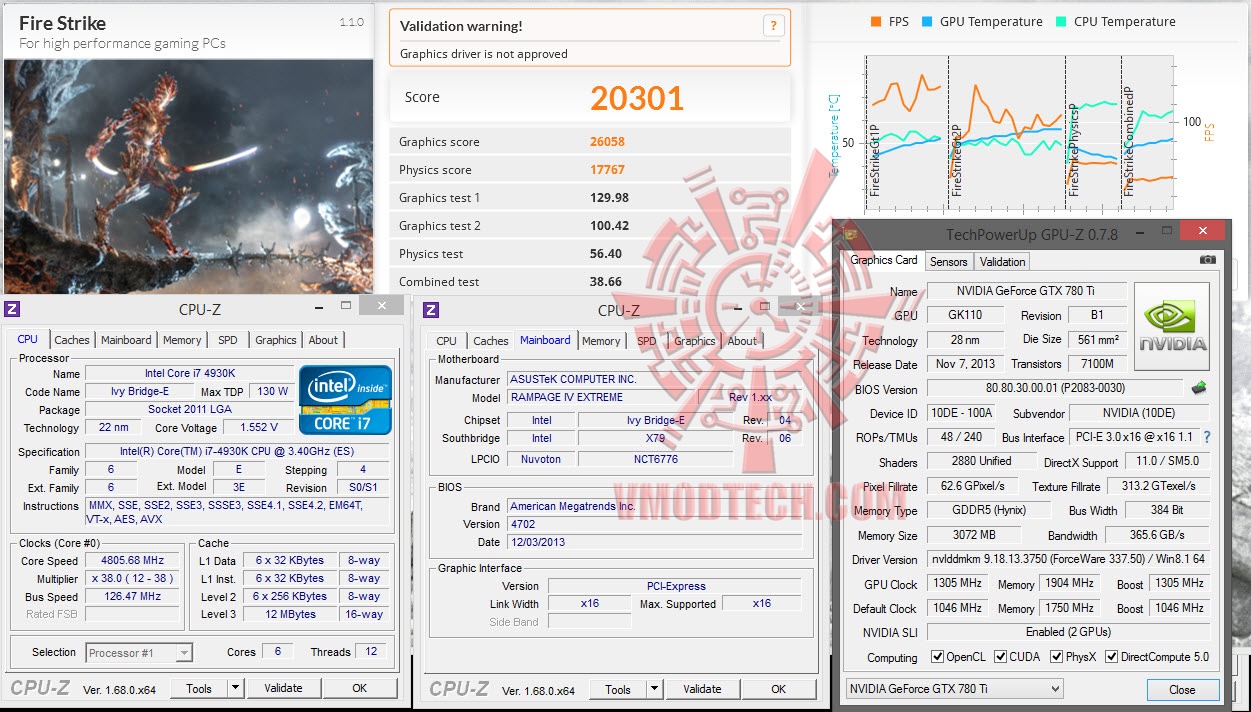The image size is (1251, 712).
Task: Select the Graphics Card tab in GPU-Z
Action: point(884,260)
